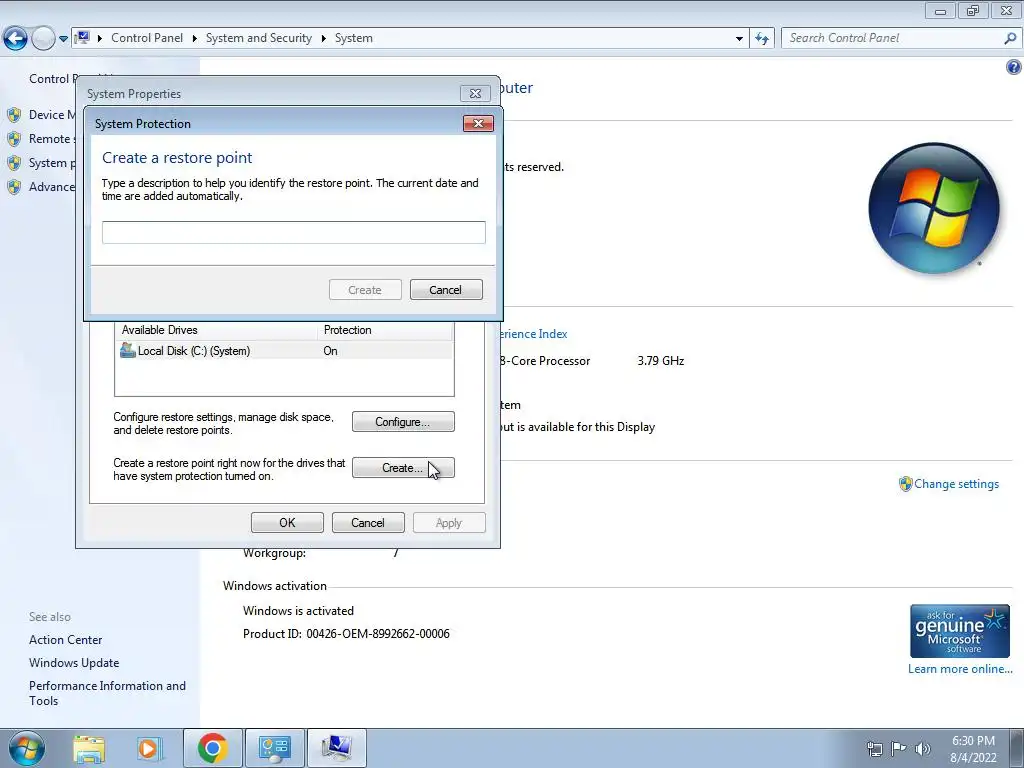Click the Create... button in System Properties
This screenshot has width=1024, height=768.
[x=403, y=468]
